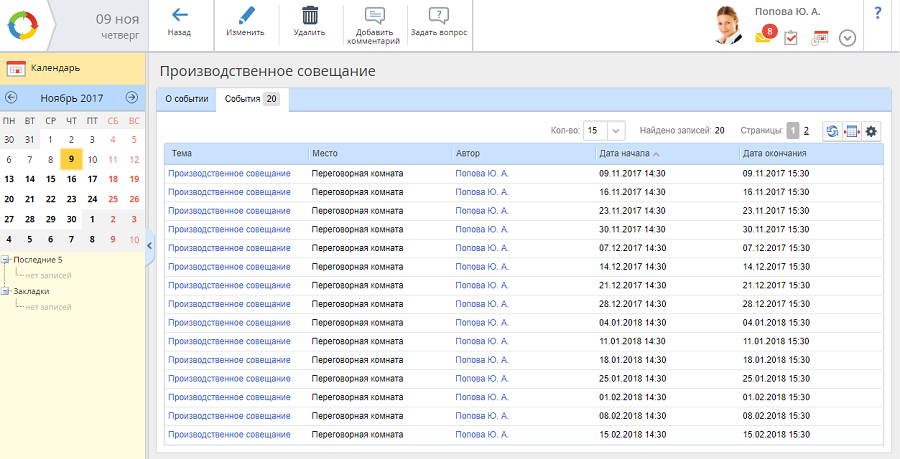Image resolution: width=900 pixels, height=459 pixels.
Task: Click the Изменить pencil icon
Action: click(245, 16)
